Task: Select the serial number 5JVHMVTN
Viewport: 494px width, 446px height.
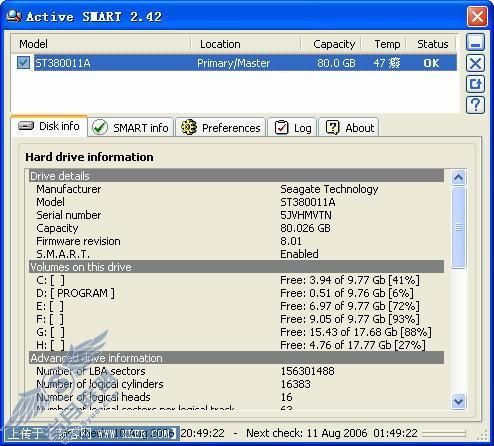Action: pyautogui.click(x=306, y=215)
